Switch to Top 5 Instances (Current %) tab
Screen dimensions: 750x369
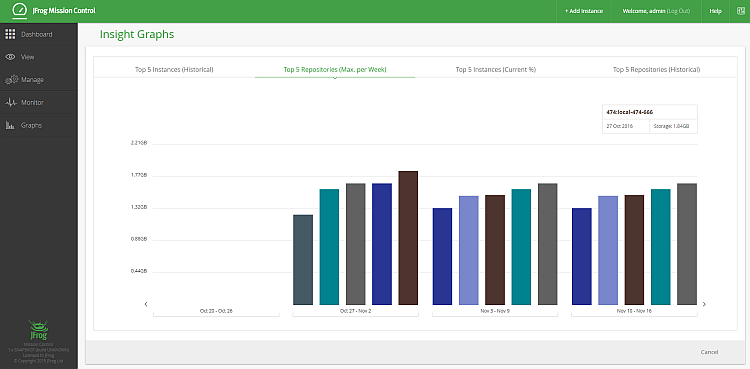point(496,69)
